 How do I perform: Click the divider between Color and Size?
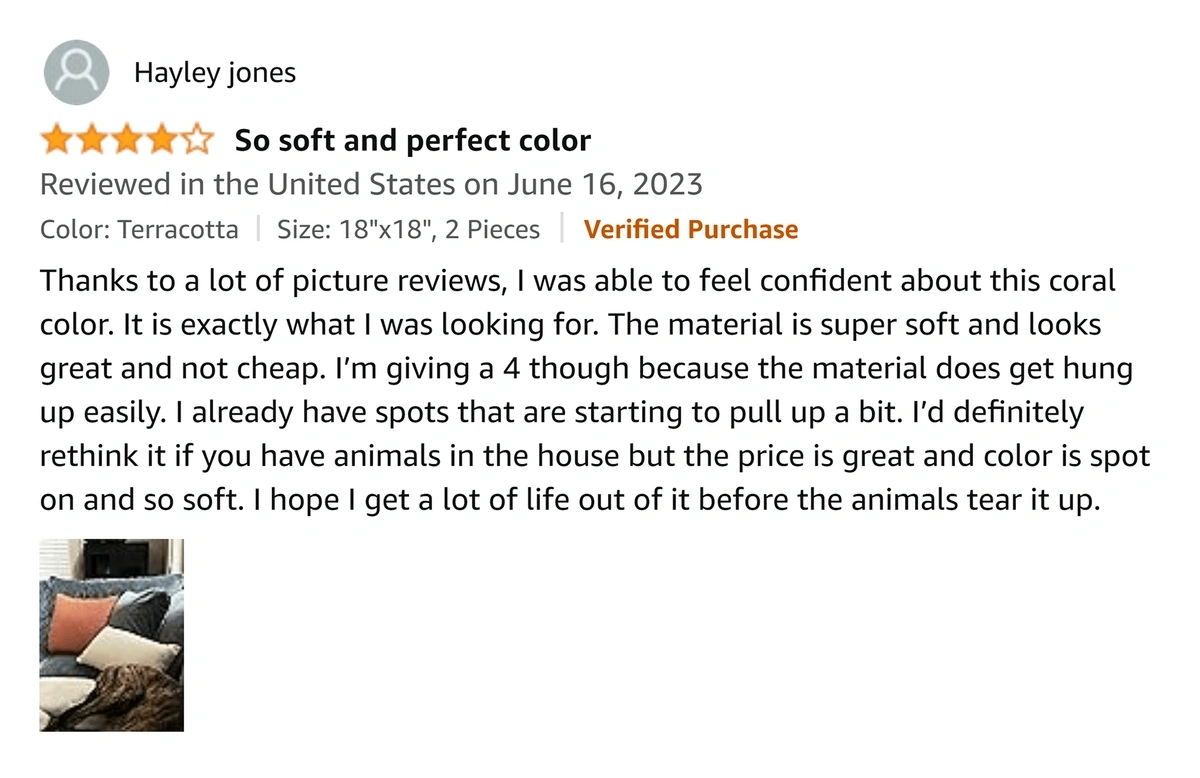point(258,230)
